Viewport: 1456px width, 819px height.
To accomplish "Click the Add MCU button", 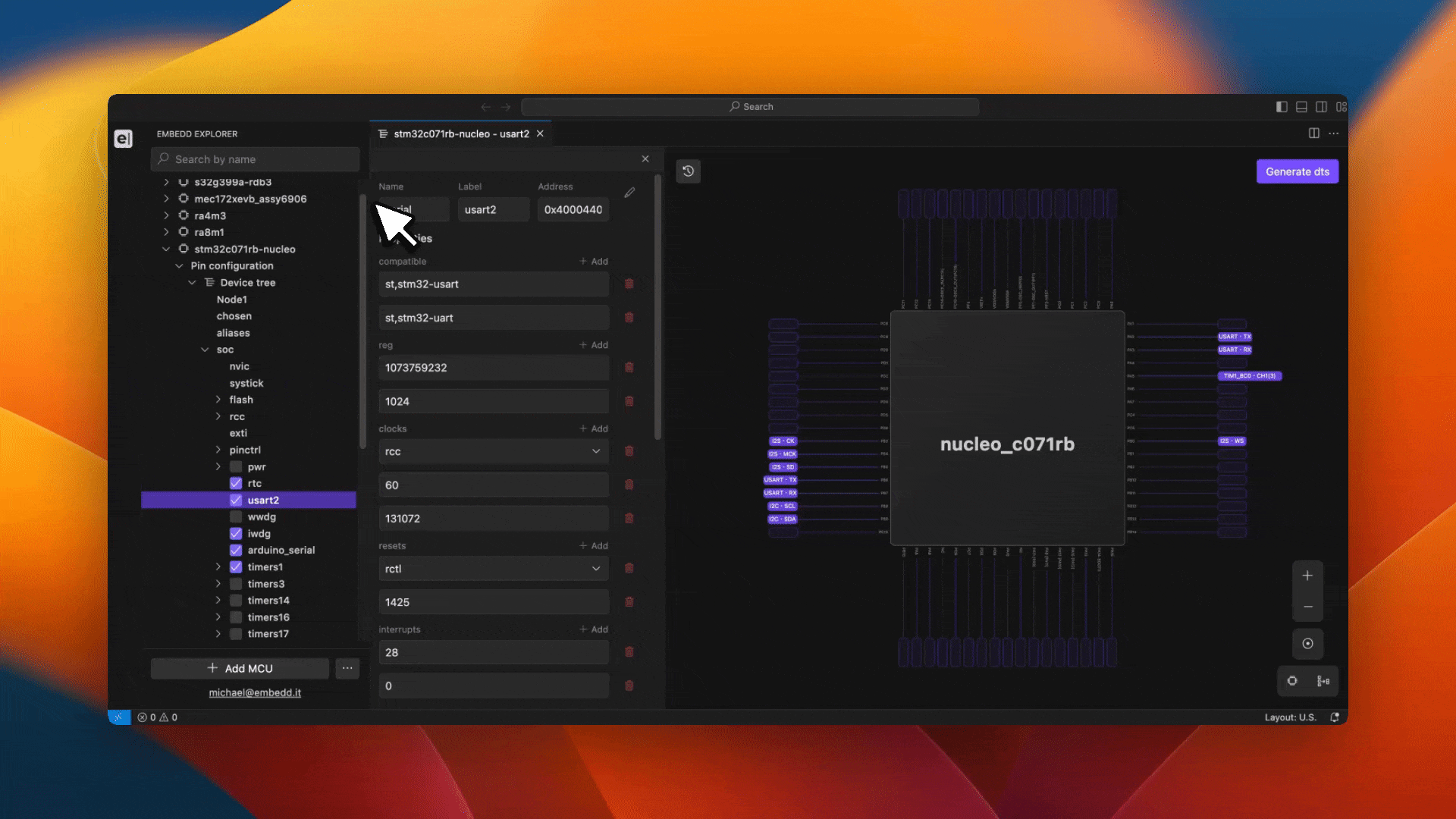I will [x=240, y=668].
